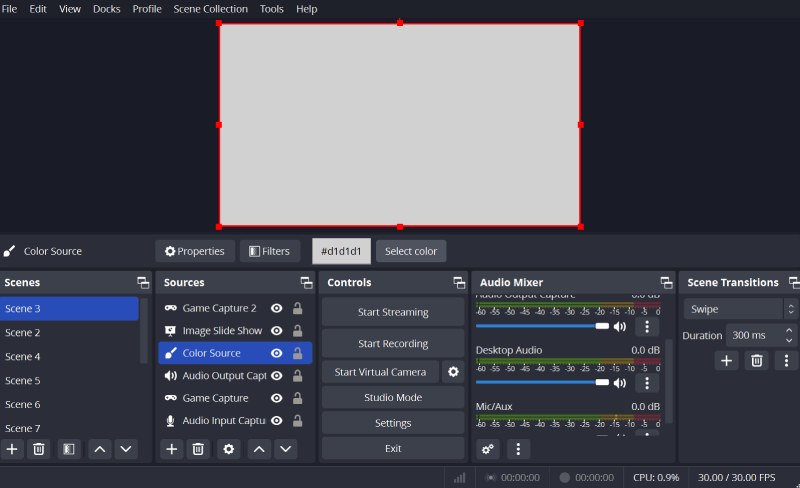Delete selected scene with trash icon
The height and width of the screenshot is (488, 800).
pos(39,449)
